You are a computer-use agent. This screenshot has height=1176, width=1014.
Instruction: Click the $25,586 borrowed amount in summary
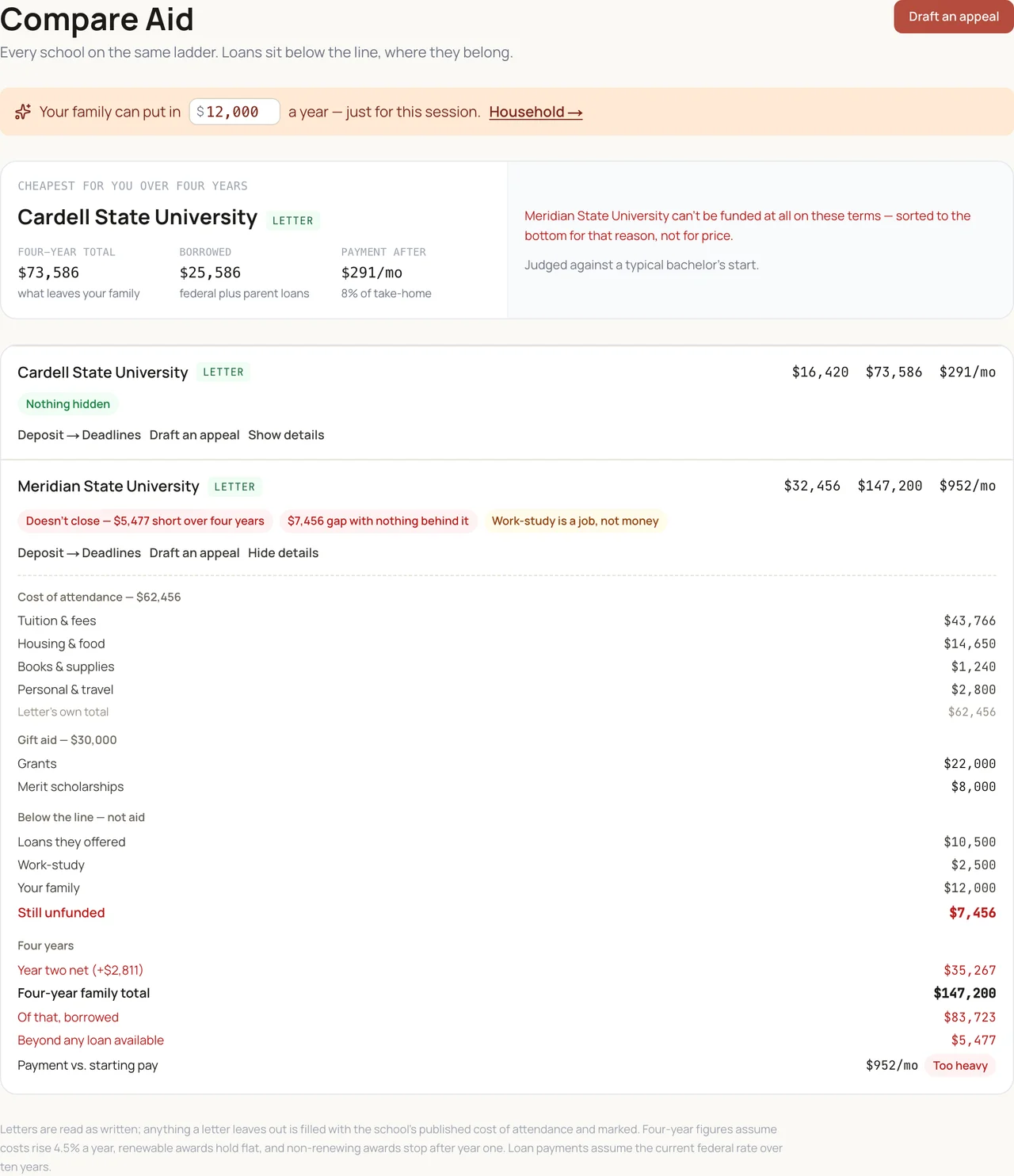coord(210,273)
